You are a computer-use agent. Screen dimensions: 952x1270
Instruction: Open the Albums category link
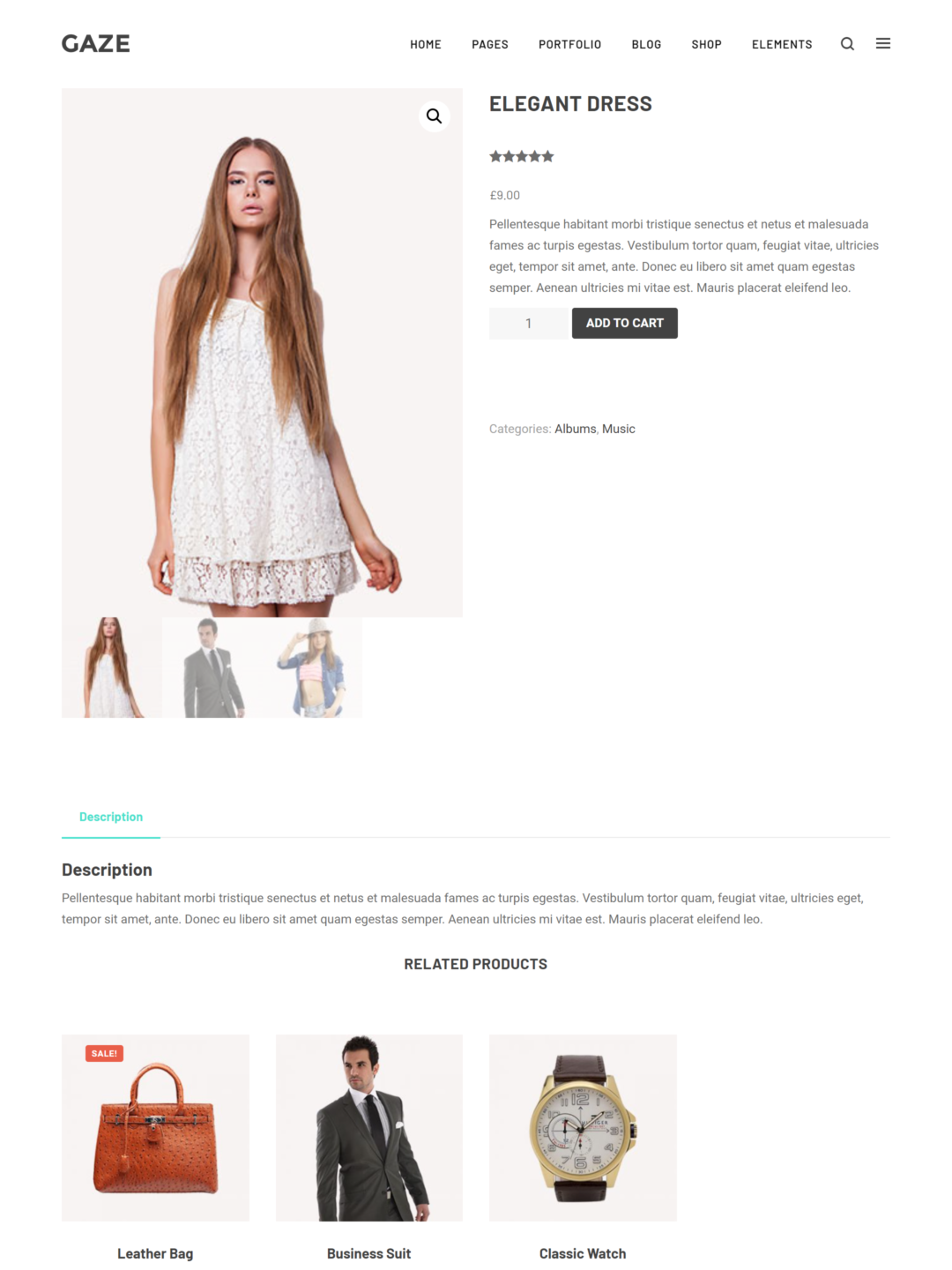coord(576,429)
